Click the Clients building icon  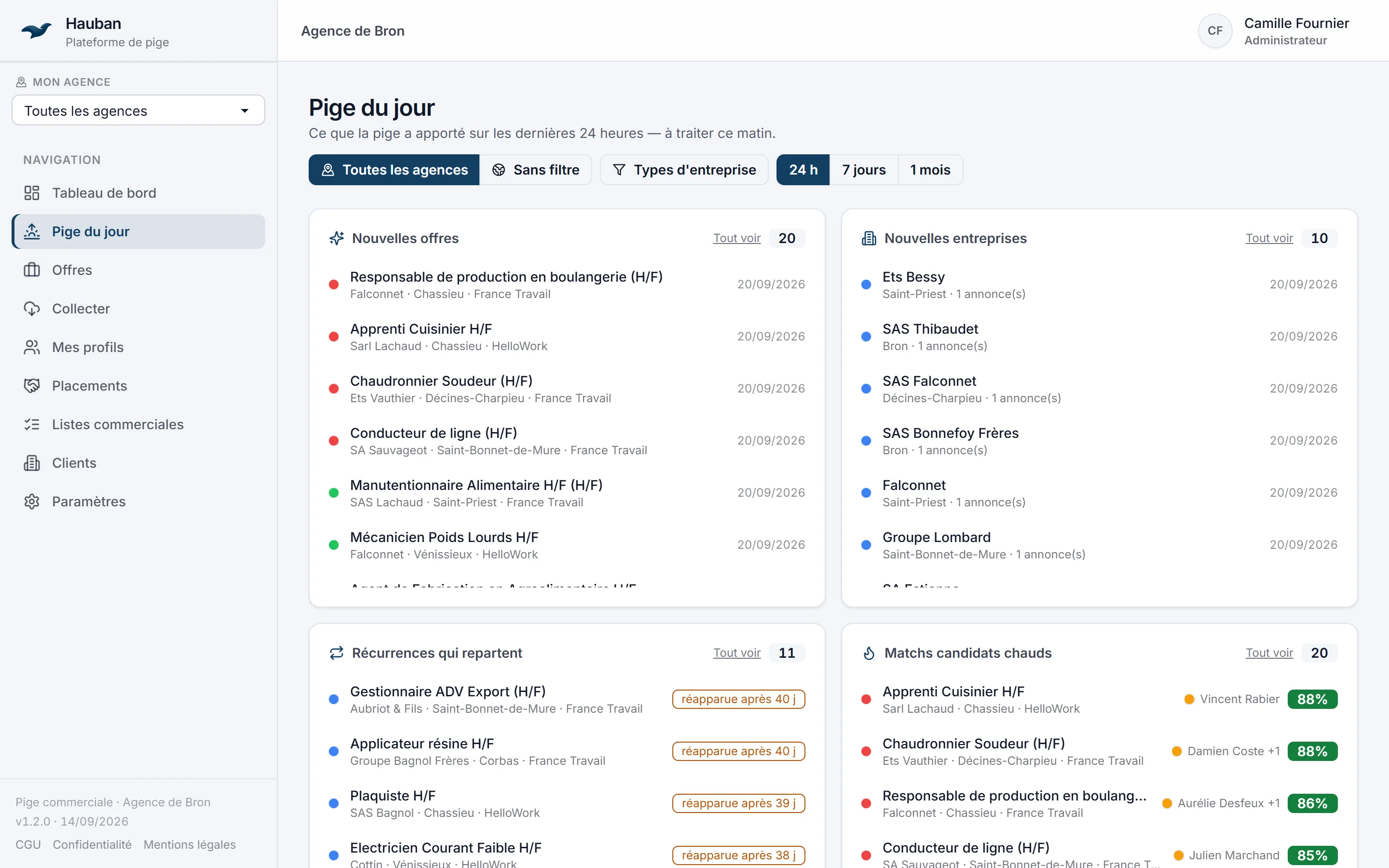pyautogui.click(x=31, y=463)
